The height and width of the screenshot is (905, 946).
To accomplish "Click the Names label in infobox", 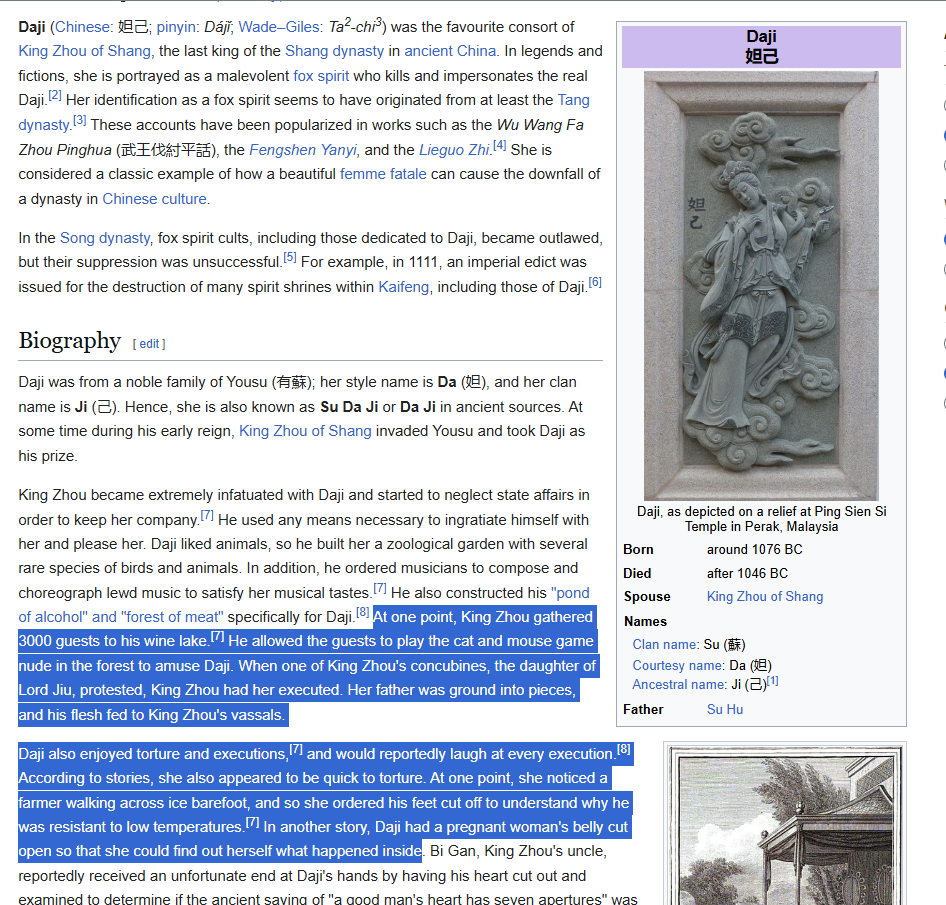I will (645, 621).
